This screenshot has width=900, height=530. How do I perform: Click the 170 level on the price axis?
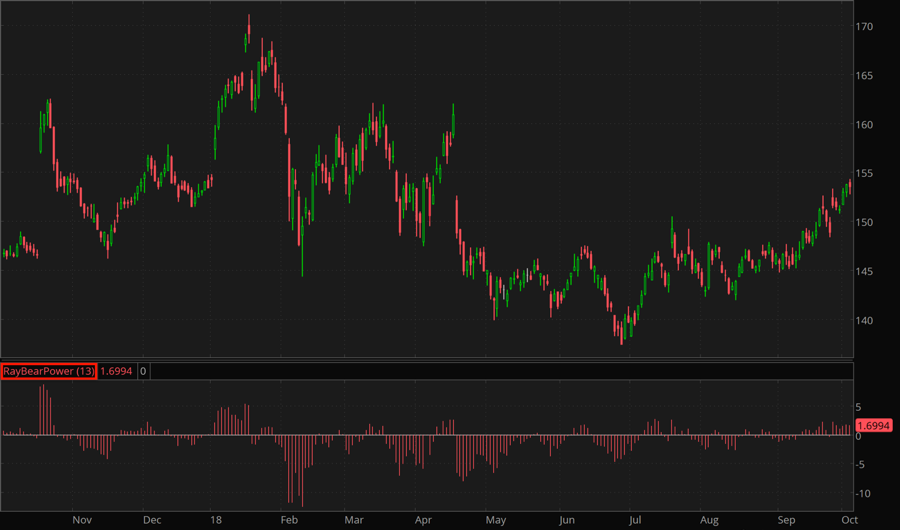(x=868, y=27)
